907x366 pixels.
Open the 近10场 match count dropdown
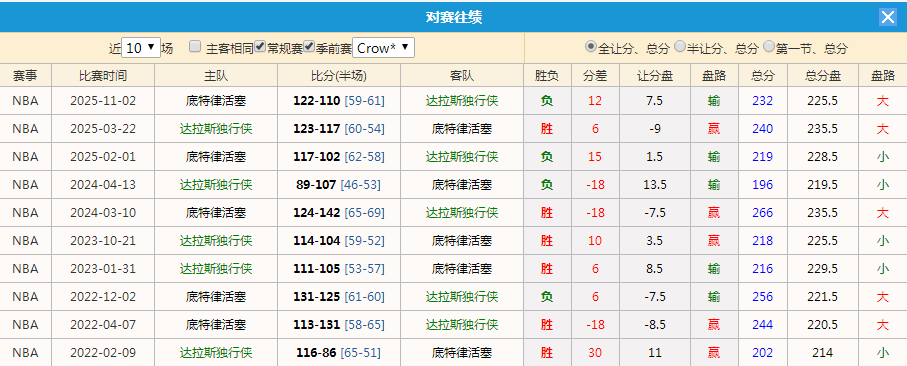(x=141, y=48)
